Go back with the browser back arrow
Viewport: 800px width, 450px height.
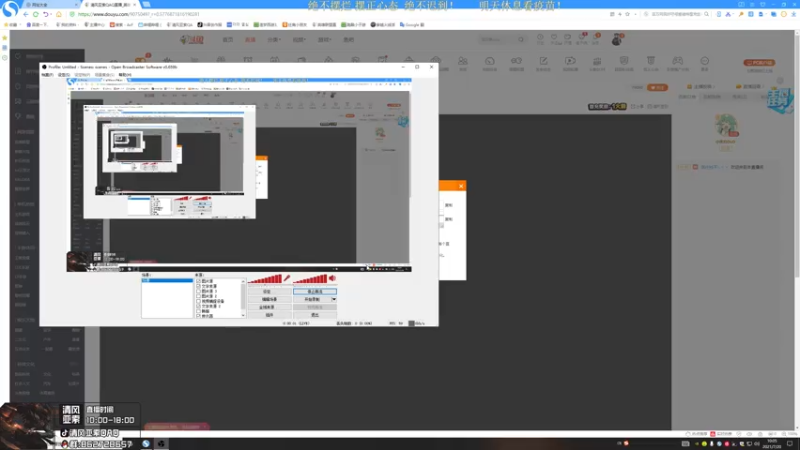click(26, 14)
